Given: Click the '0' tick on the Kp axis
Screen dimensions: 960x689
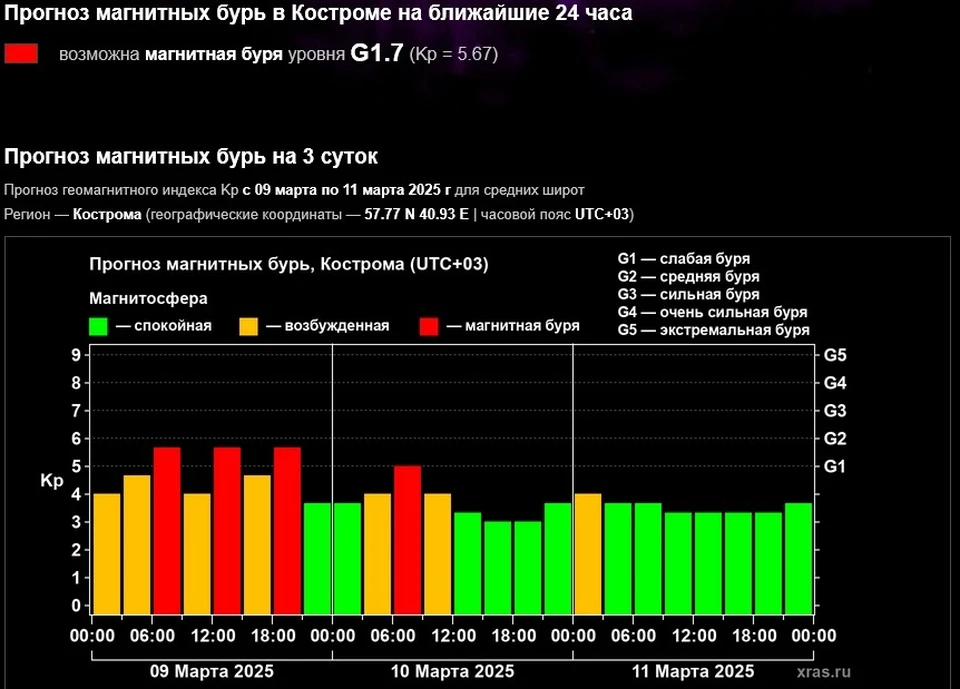Looking at the screenshot, I should coord(77,606).
